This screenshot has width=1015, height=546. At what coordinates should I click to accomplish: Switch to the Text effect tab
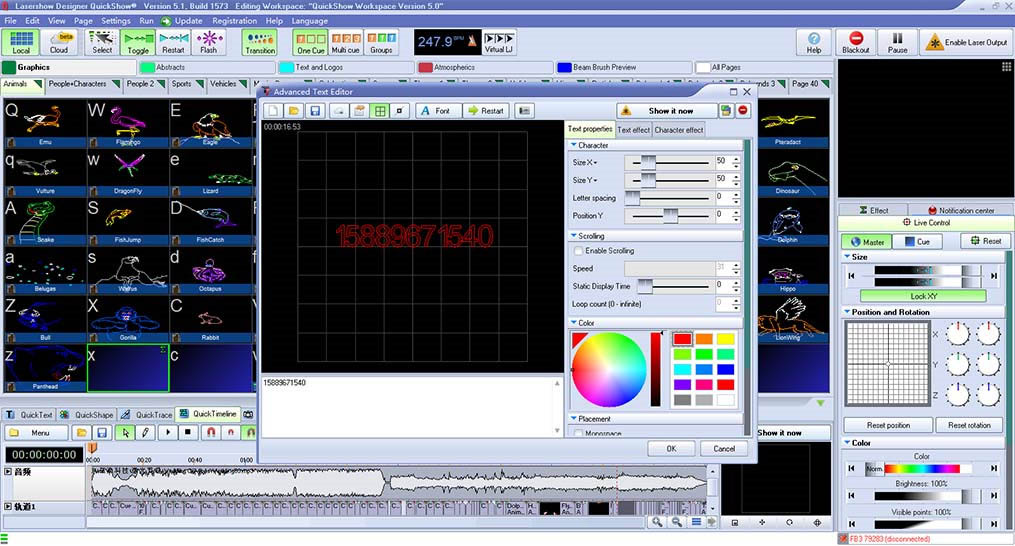(x=633, y=130)
